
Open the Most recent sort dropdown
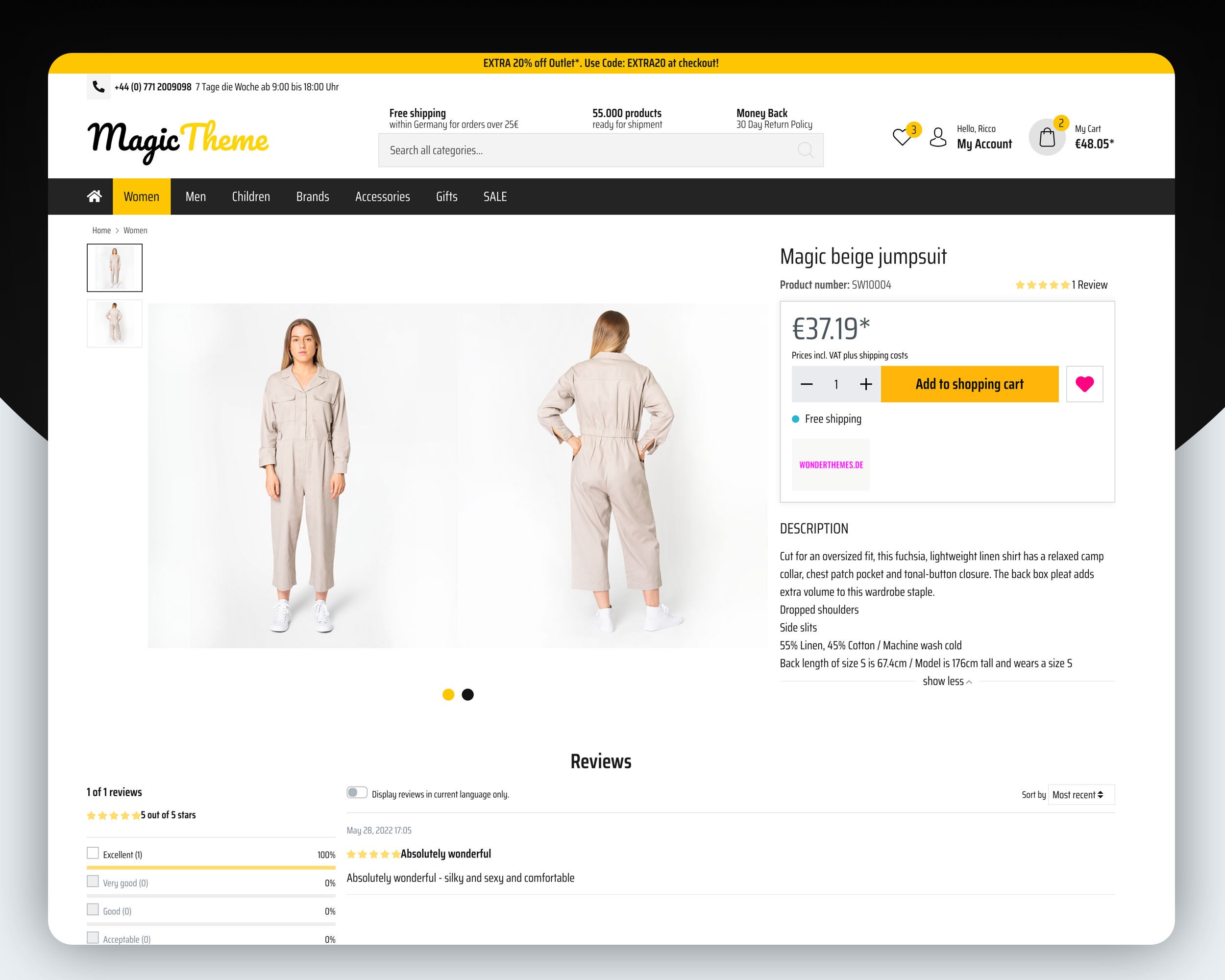(1081, 795)
